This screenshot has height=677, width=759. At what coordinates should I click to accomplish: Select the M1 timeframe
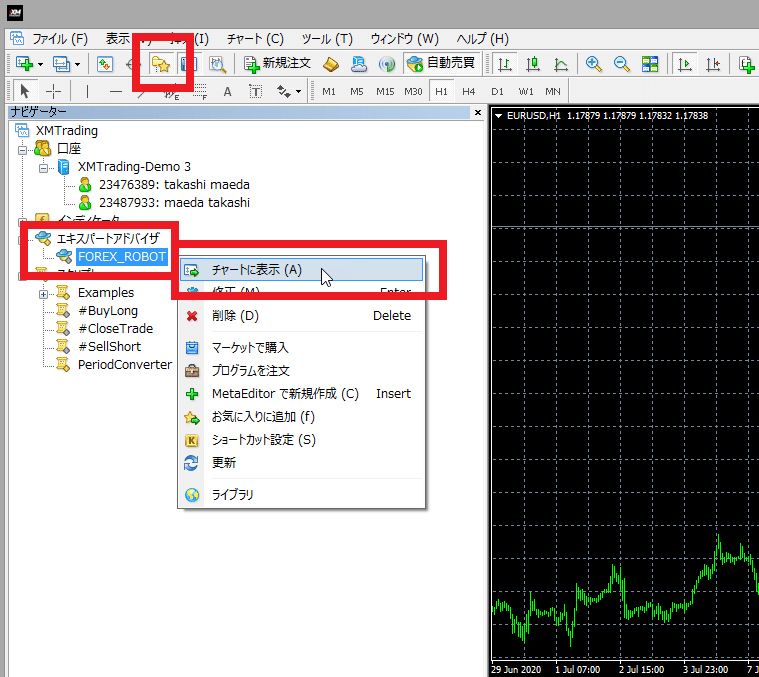click(x=329, y=91)
